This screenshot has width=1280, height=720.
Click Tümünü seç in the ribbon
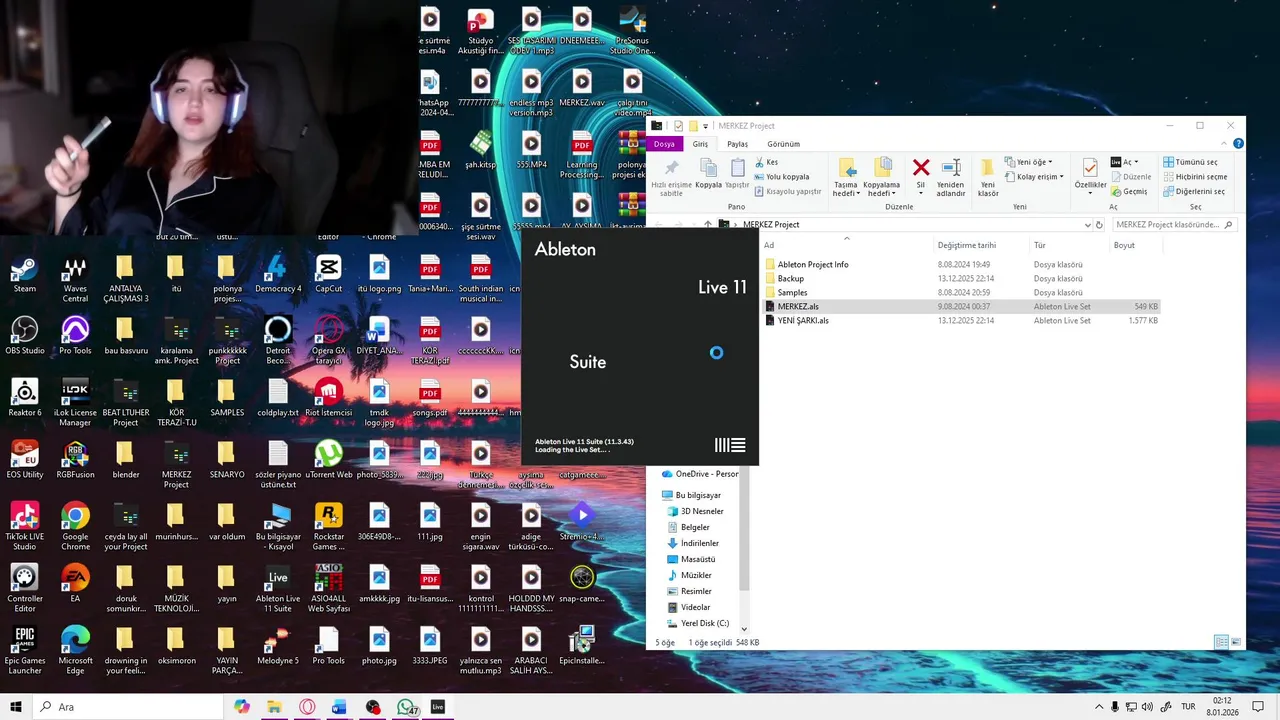(1190, 162)
